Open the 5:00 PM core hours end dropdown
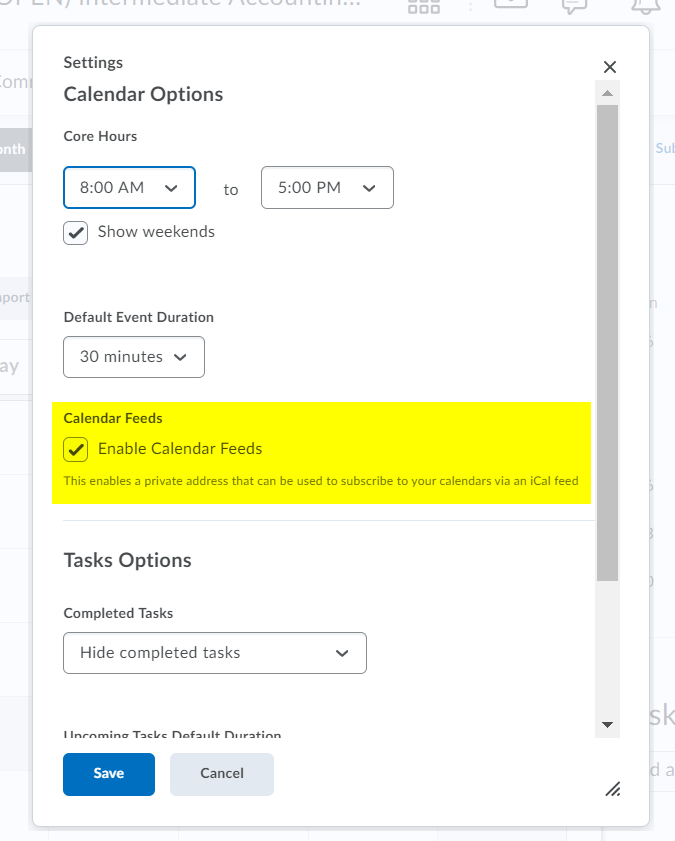Viewport: 675px width, 841px height. 327,188
